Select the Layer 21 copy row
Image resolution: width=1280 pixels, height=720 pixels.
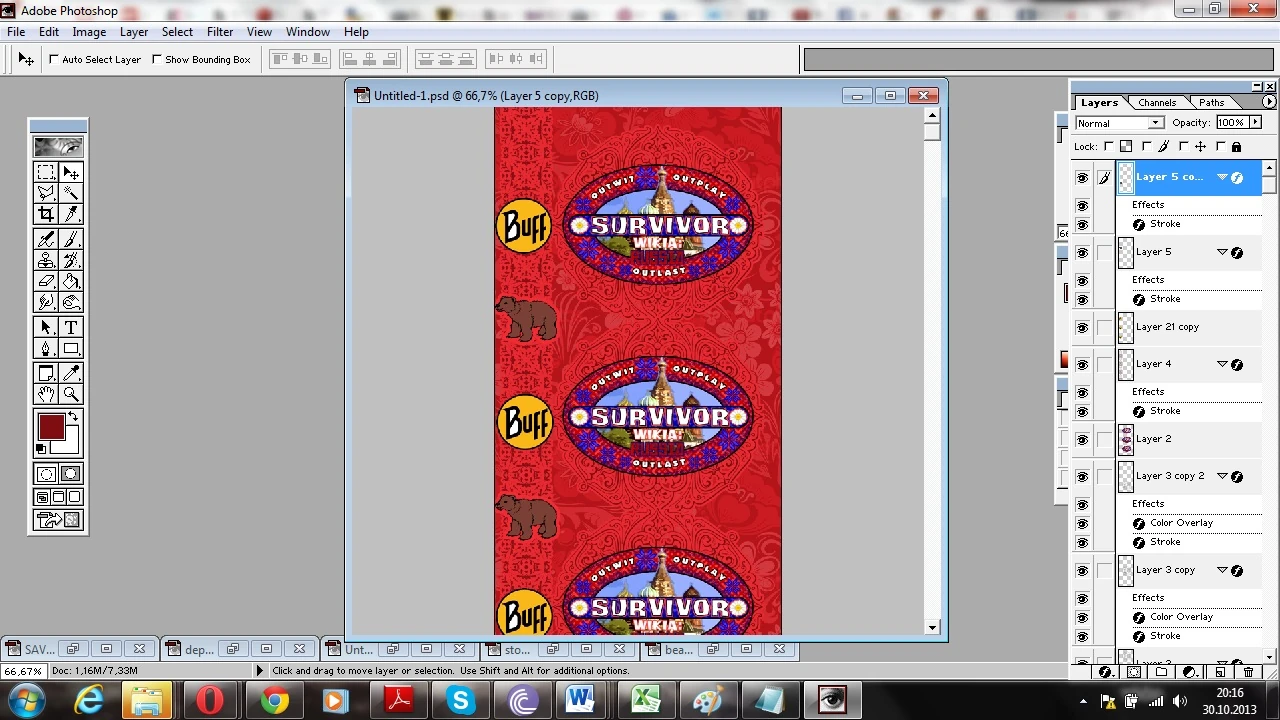click(x=1188, y=327)
